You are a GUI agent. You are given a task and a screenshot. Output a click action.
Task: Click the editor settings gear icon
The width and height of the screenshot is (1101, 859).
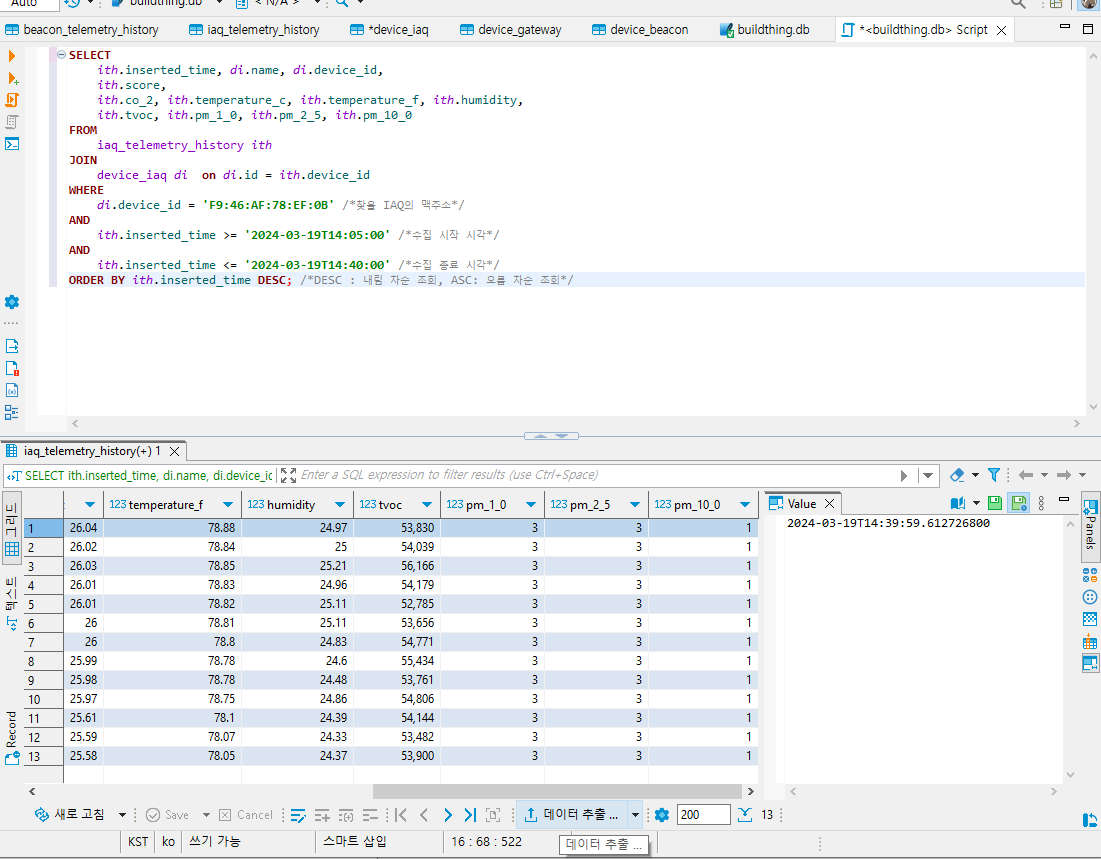(12, 302)
